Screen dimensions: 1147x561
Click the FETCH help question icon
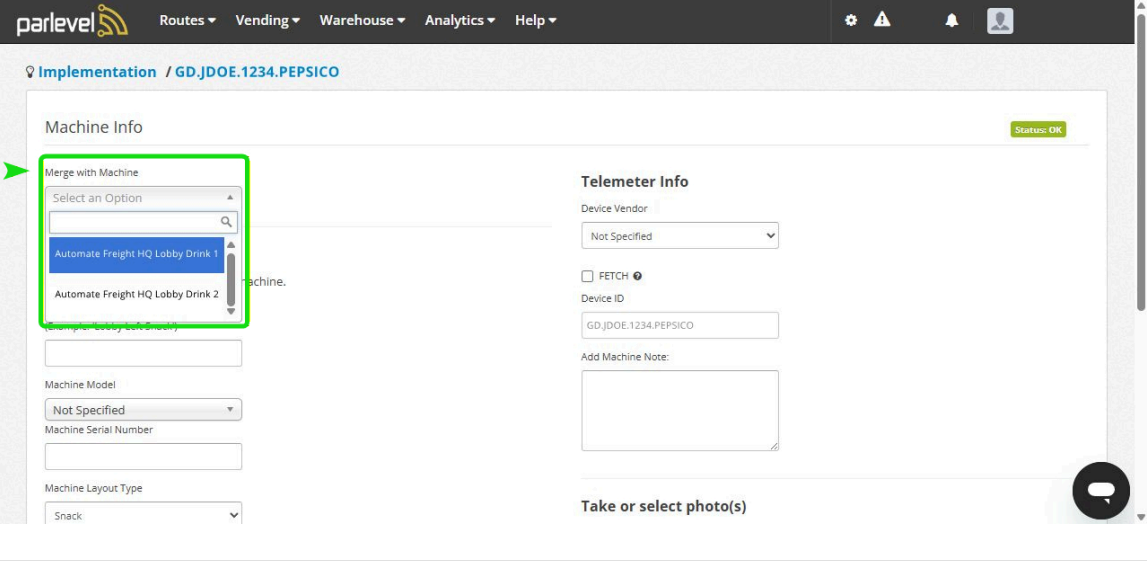tap(637, 276)
